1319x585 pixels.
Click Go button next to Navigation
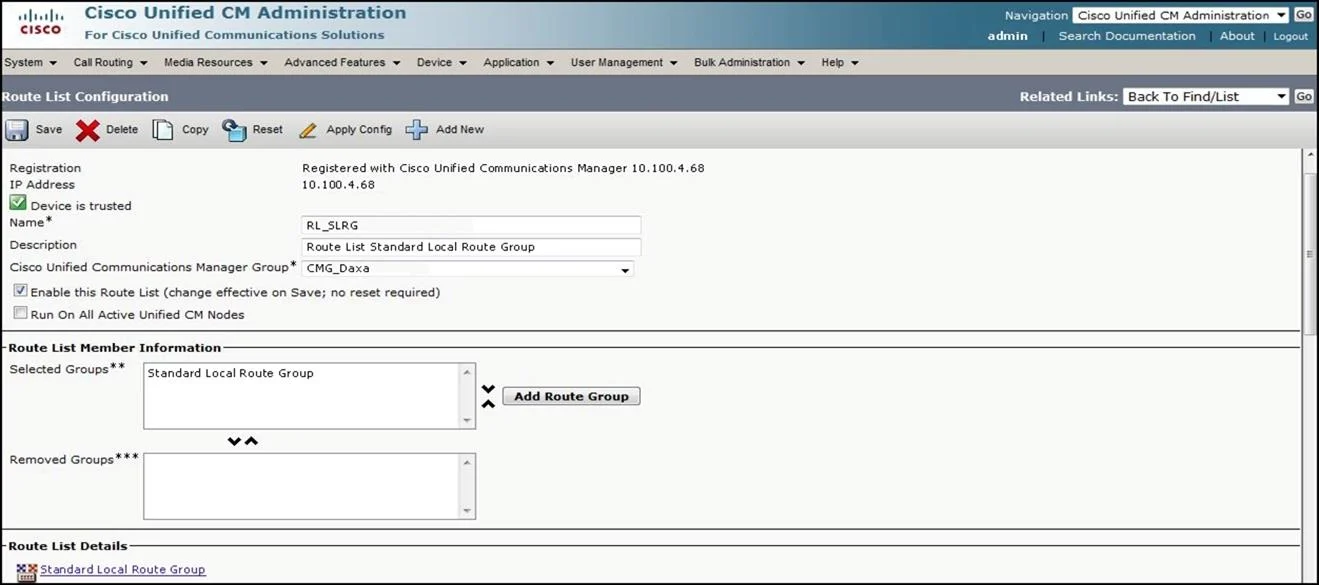(1304, 15)
